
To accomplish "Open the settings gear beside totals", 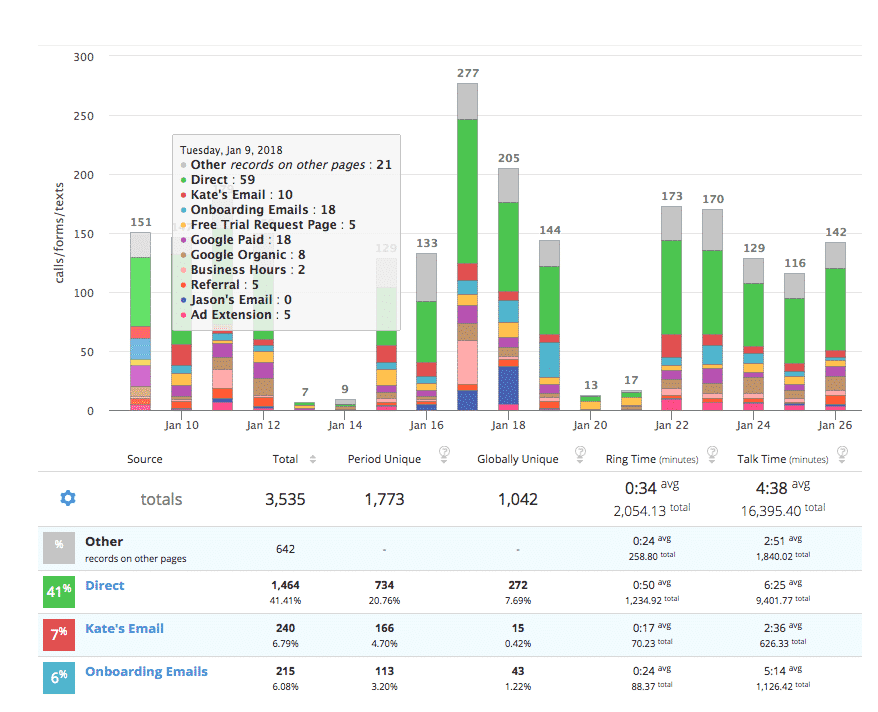I will 68,498.
